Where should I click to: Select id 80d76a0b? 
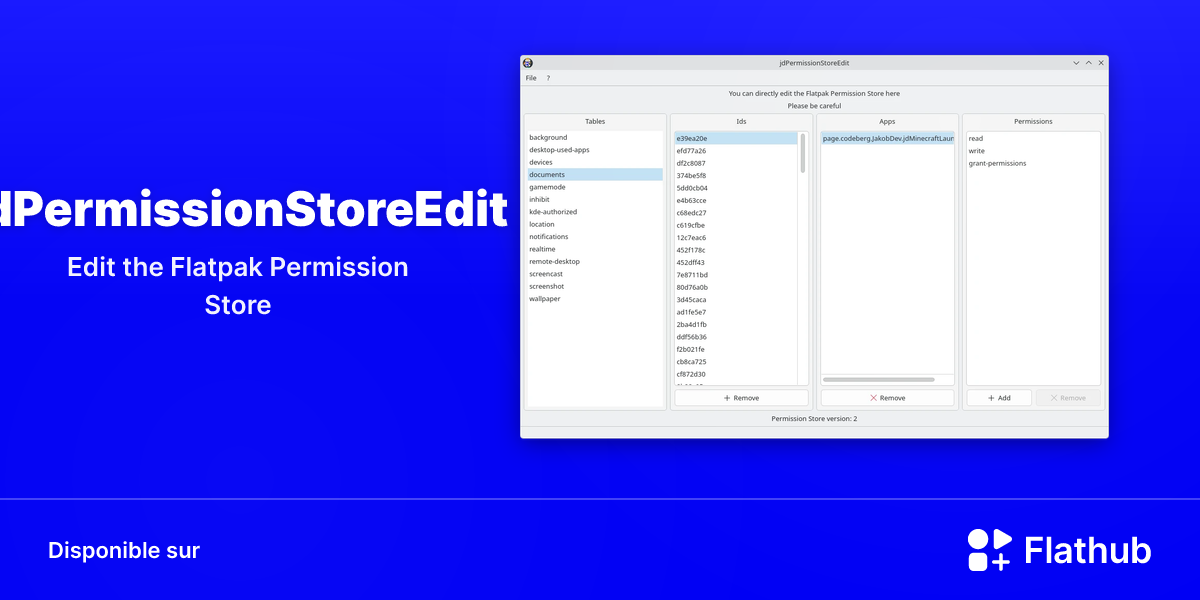point(736,287)
